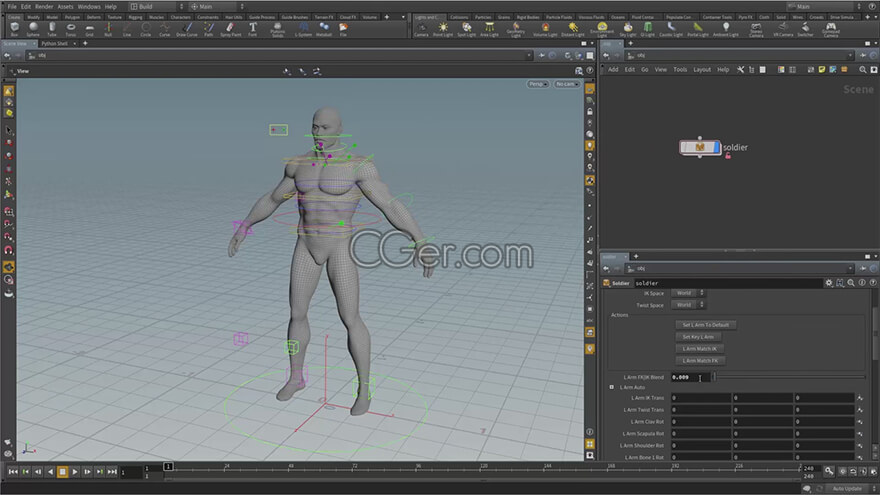Viewport: 880px width, 495px height.
Task: Jump to first frame on timeline
Action: [13, 472]
